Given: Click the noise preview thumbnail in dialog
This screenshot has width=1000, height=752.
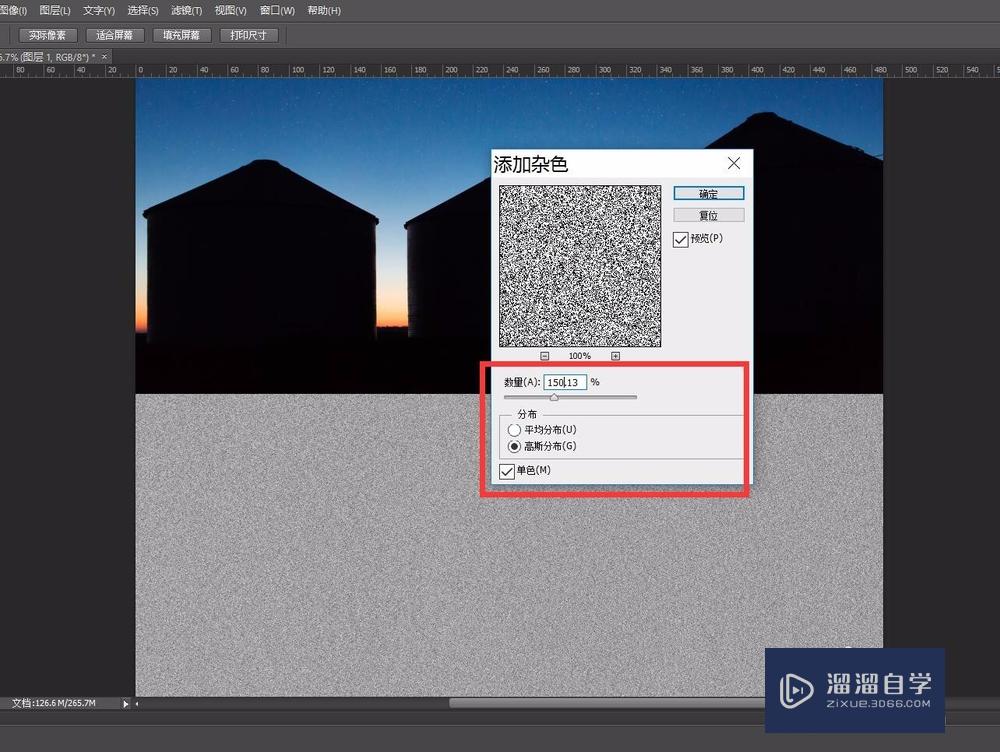Looking at the screenshot, I should (x=580, y=266).
